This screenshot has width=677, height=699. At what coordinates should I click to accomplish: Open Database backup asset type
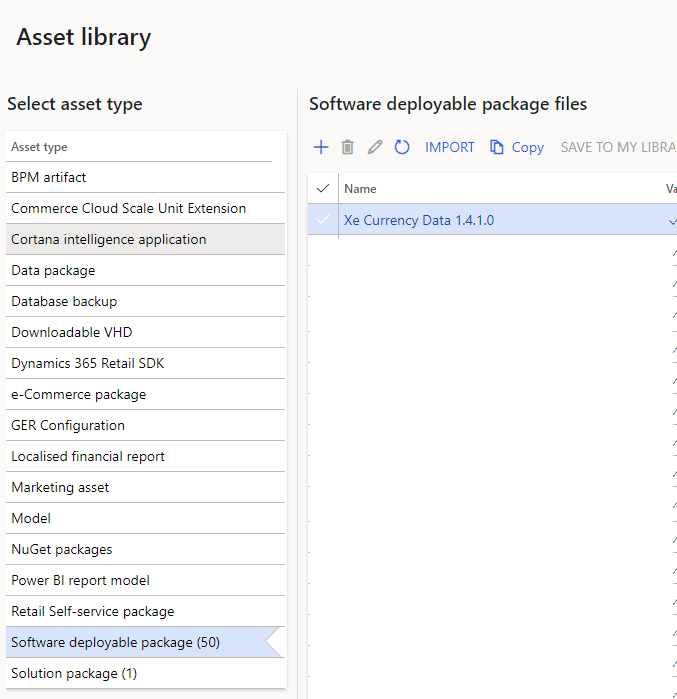tap(64, 301)
